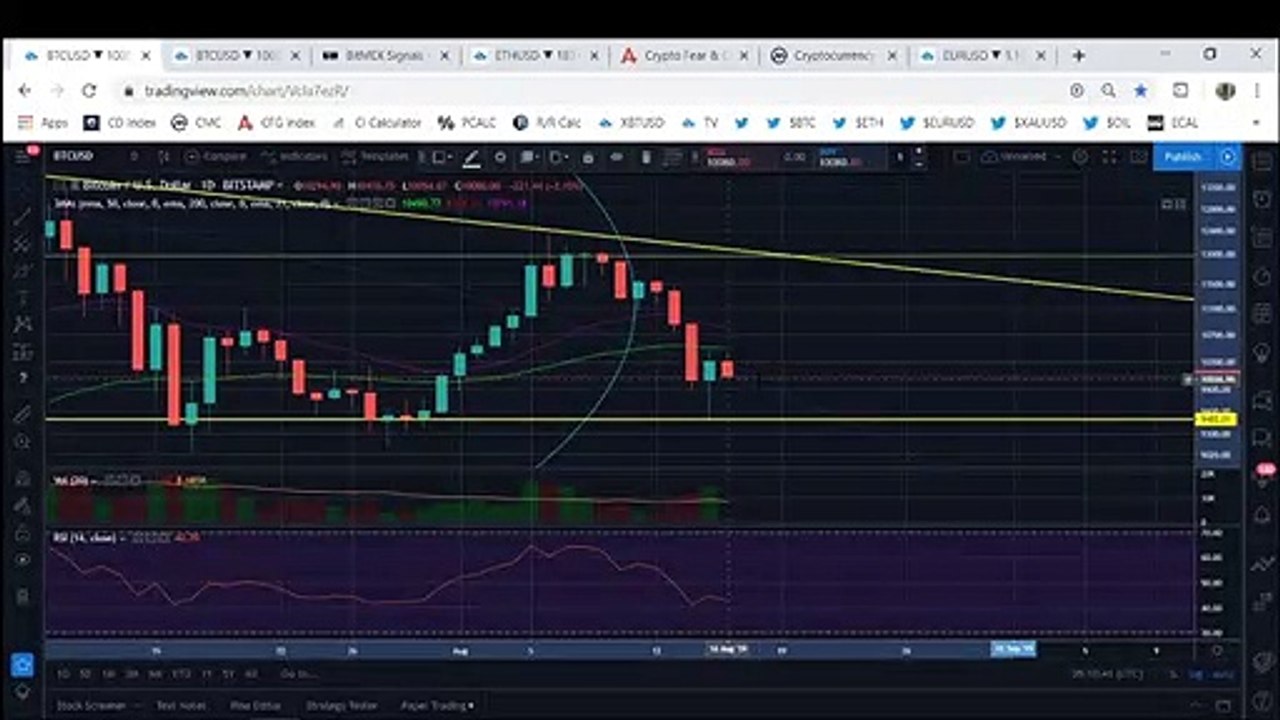
Task: Open the PCALC bookmark
Action: click(467, 123)
